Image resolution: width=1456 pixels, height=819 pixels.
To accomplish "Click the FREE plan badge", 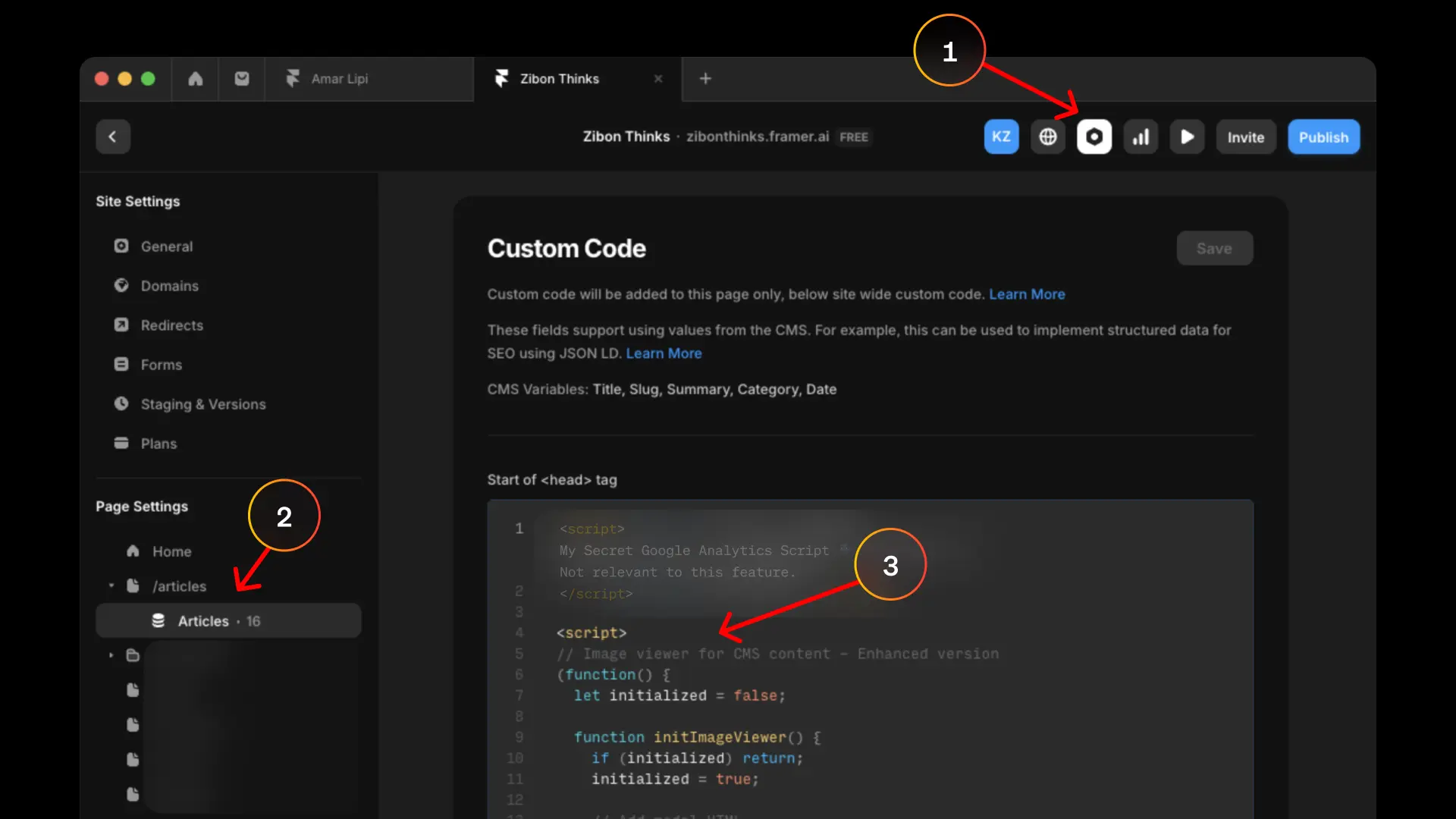I will click(x=854, y=137).
